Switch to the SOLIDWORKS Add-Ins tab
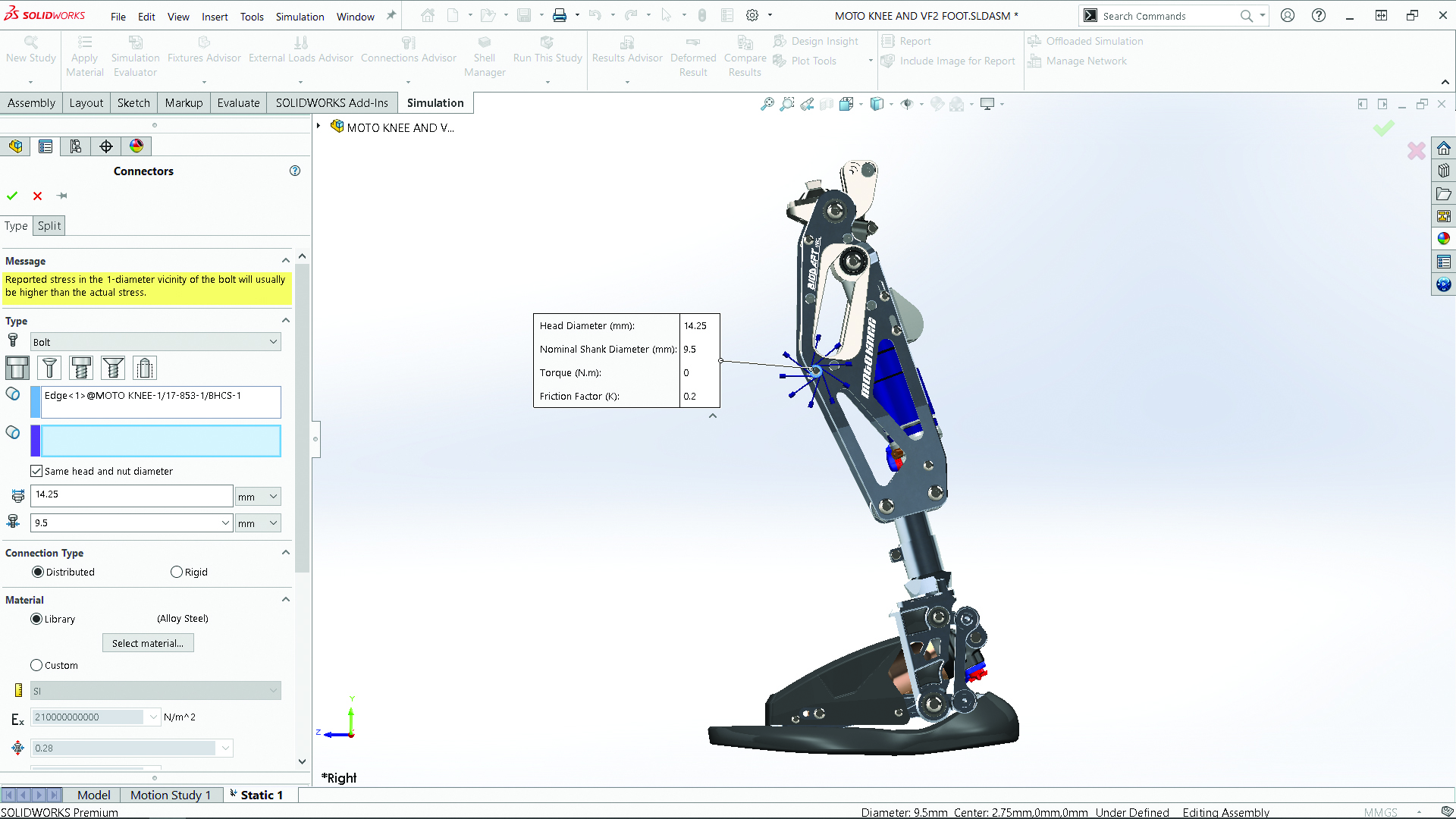The height and width of the screenshot is (819, 1456). pyautogui.click(x=331, y=103)
